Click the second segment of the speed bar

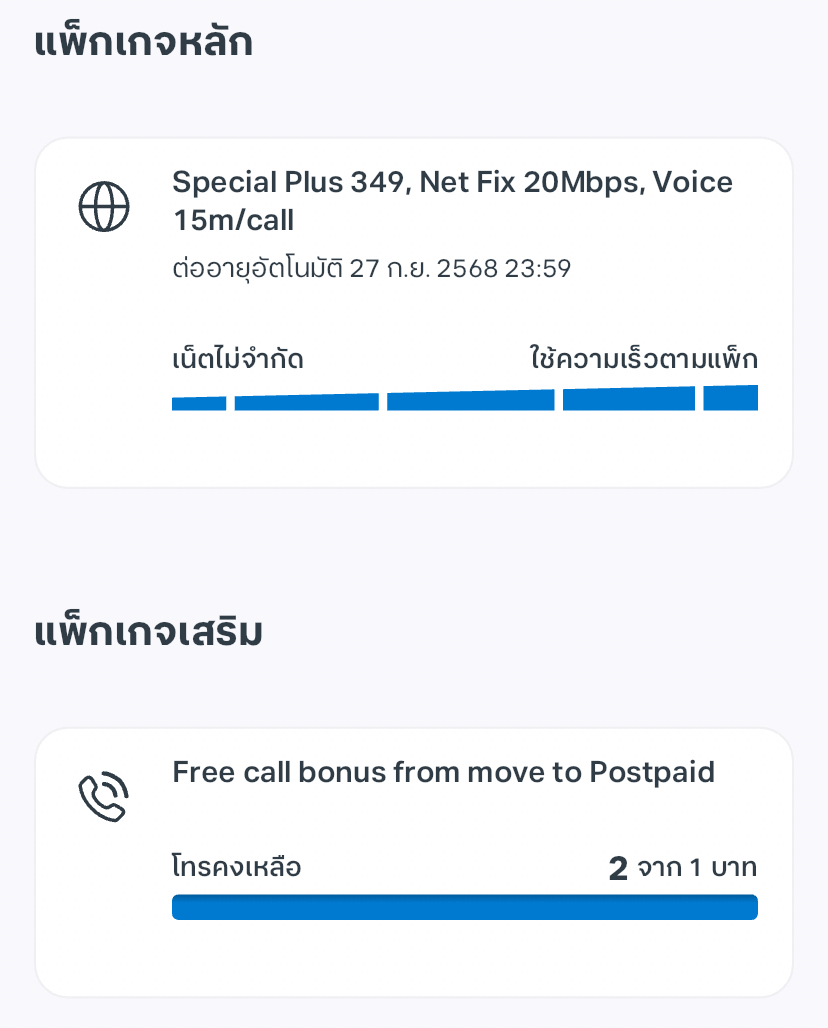point(307,402)
